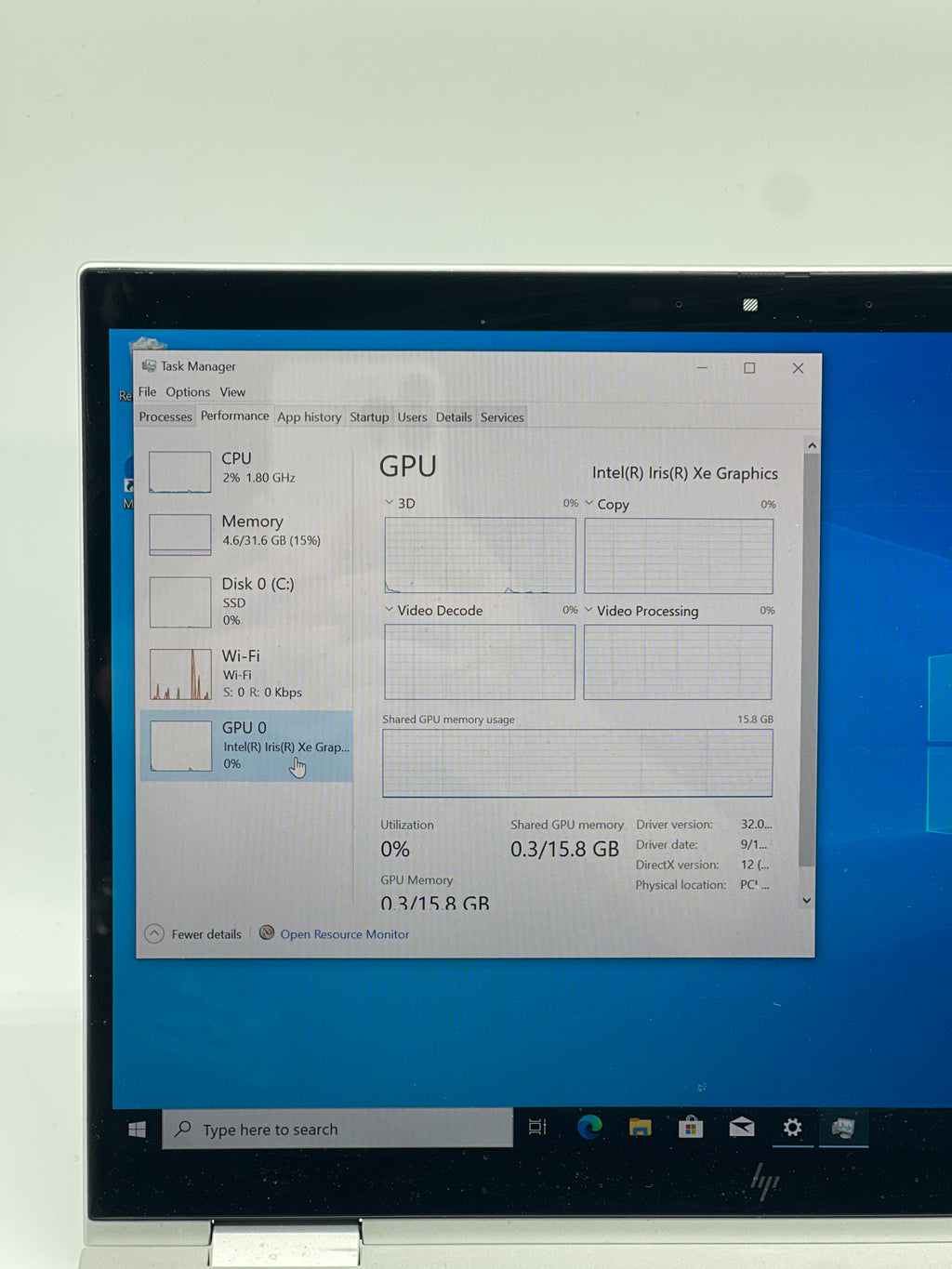The height and width of the screenshot is (1269, 952).
Task: Click the Memory usage mini graph
Action: tap(179, 535)
